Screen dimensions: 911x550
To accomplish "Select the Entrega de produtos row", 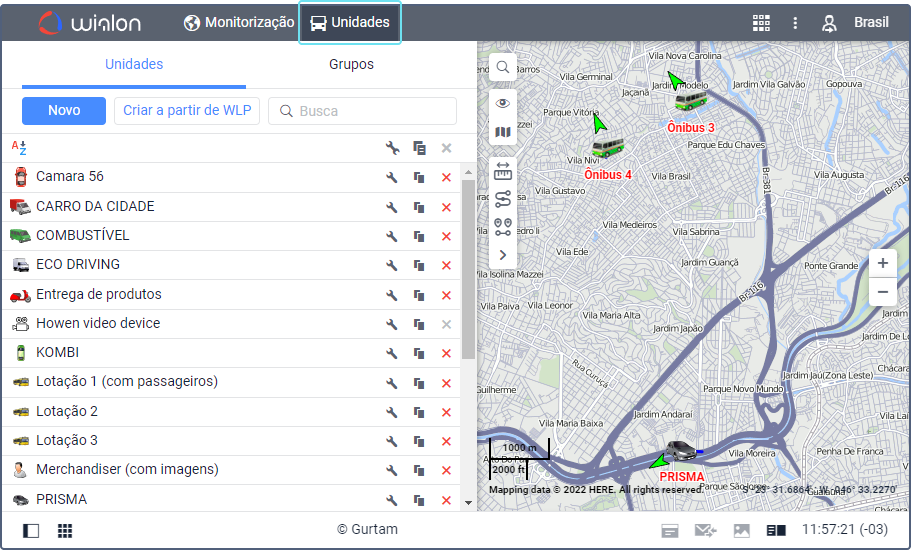I will (x=231, y=294).
